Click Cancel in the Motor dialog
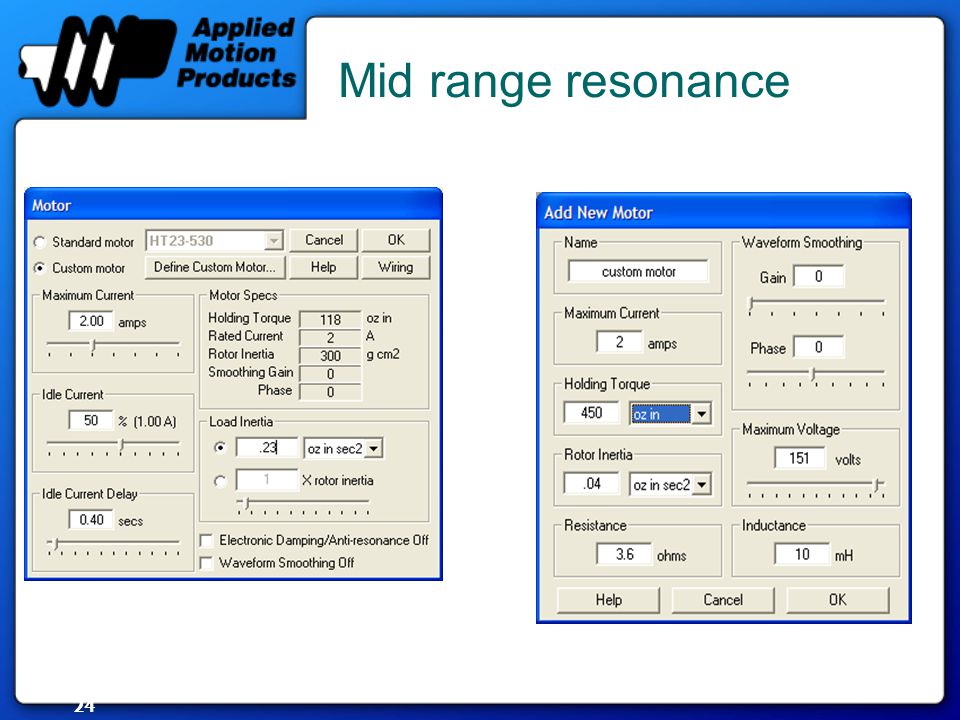 click(323, 240)
